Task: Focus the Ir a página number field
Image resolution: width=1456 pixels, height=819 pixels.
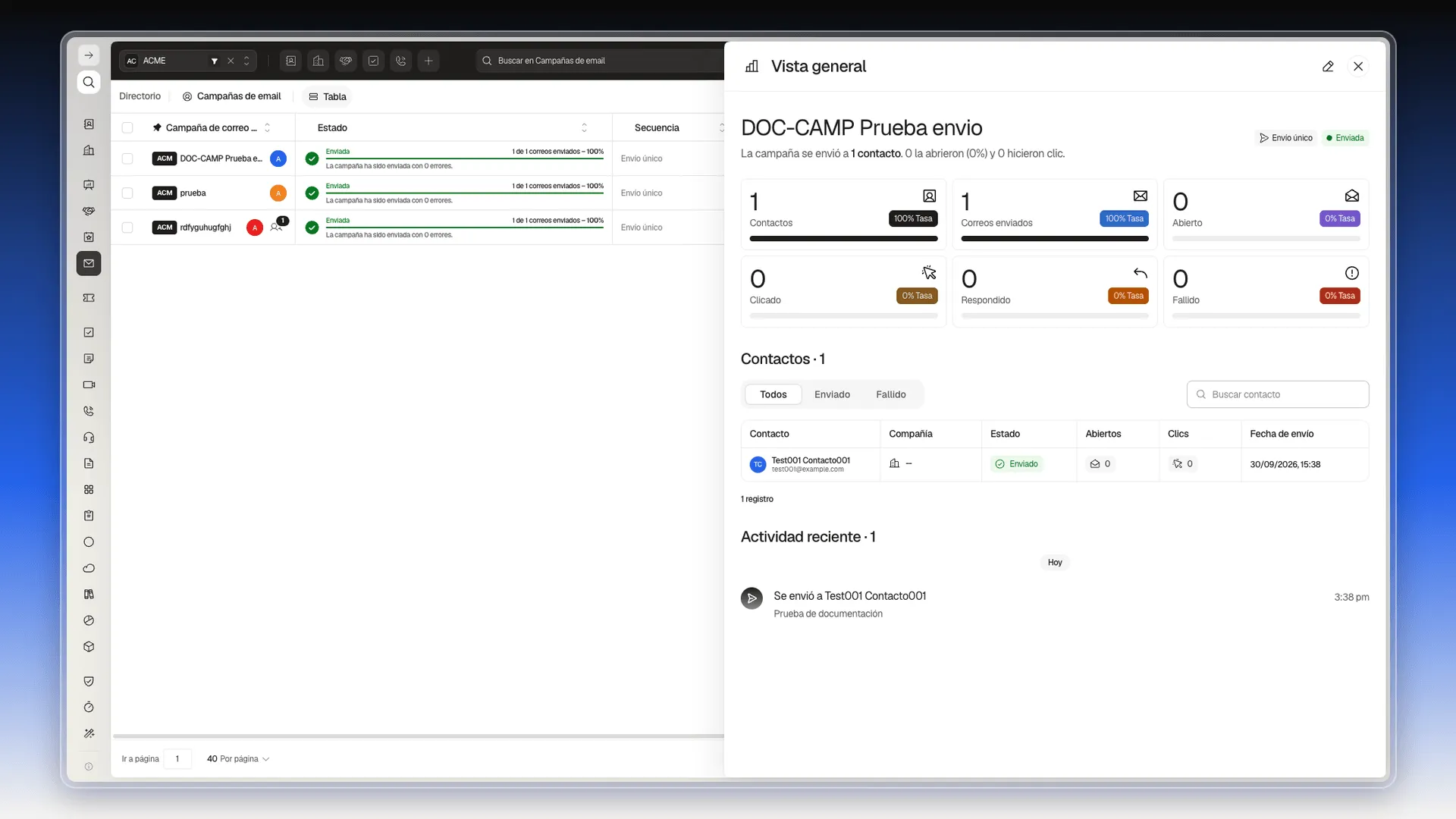Action: (177, 758)
